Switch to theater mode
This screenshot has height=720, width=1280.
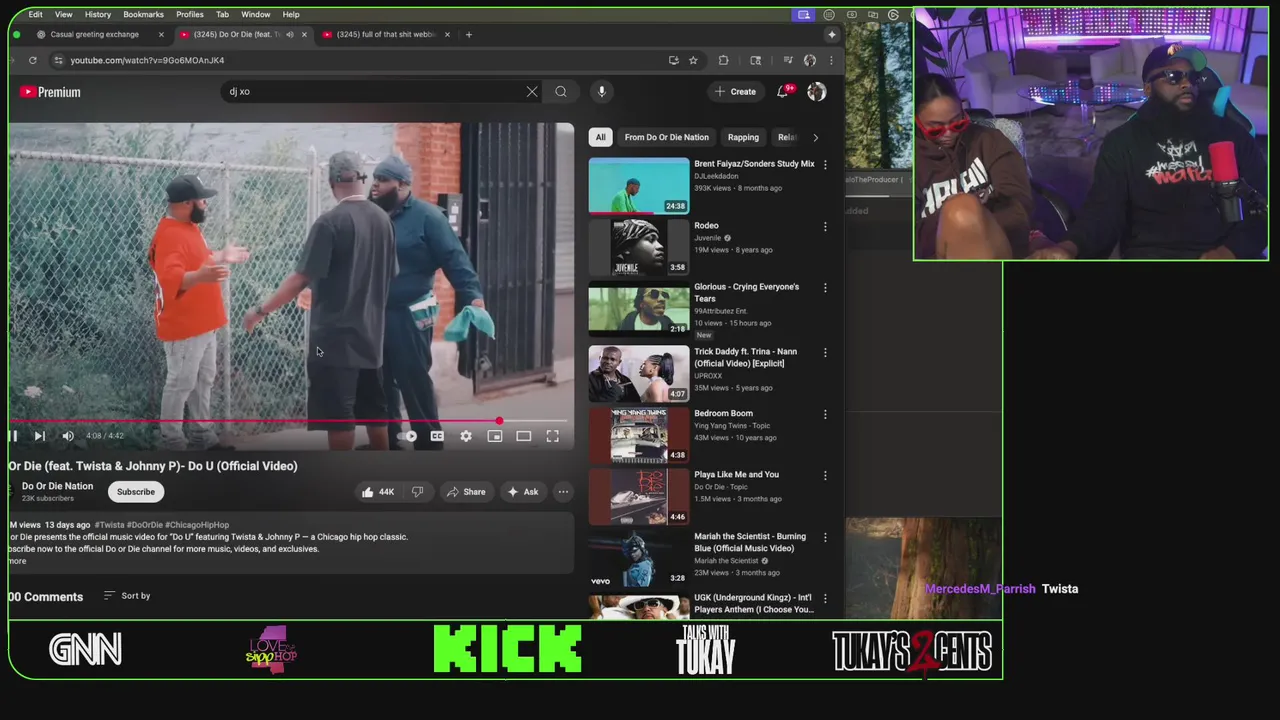coord(523,436)
